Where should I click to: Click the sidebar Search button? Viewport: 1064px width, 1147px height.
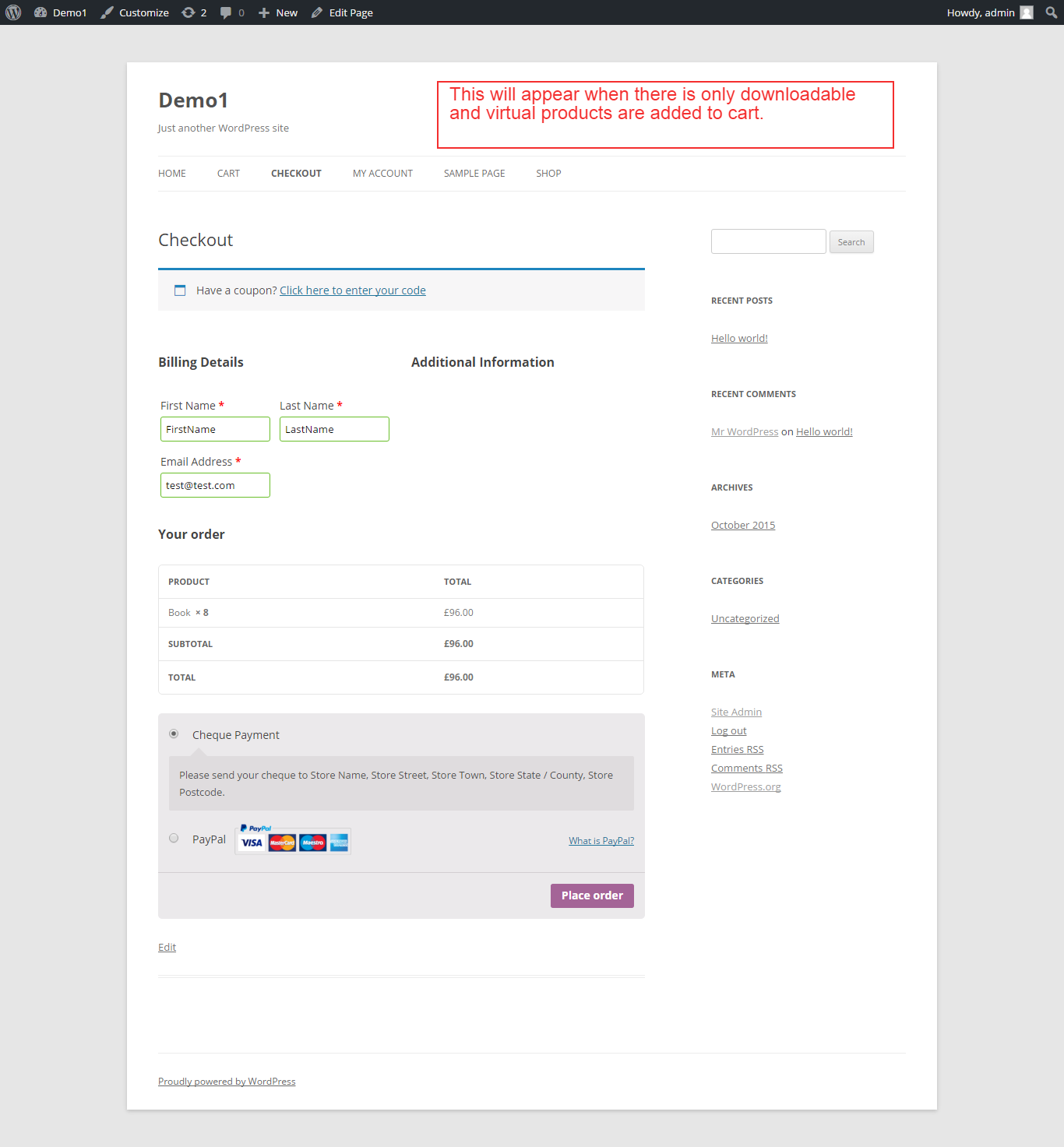point(851,242)
